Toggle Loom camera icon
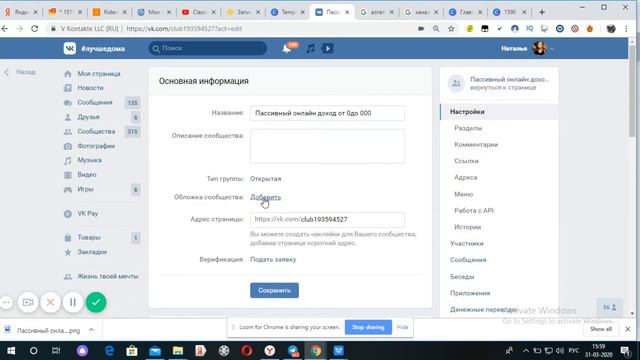This screenshot has height=360, width=640. [x=28, y=302]
